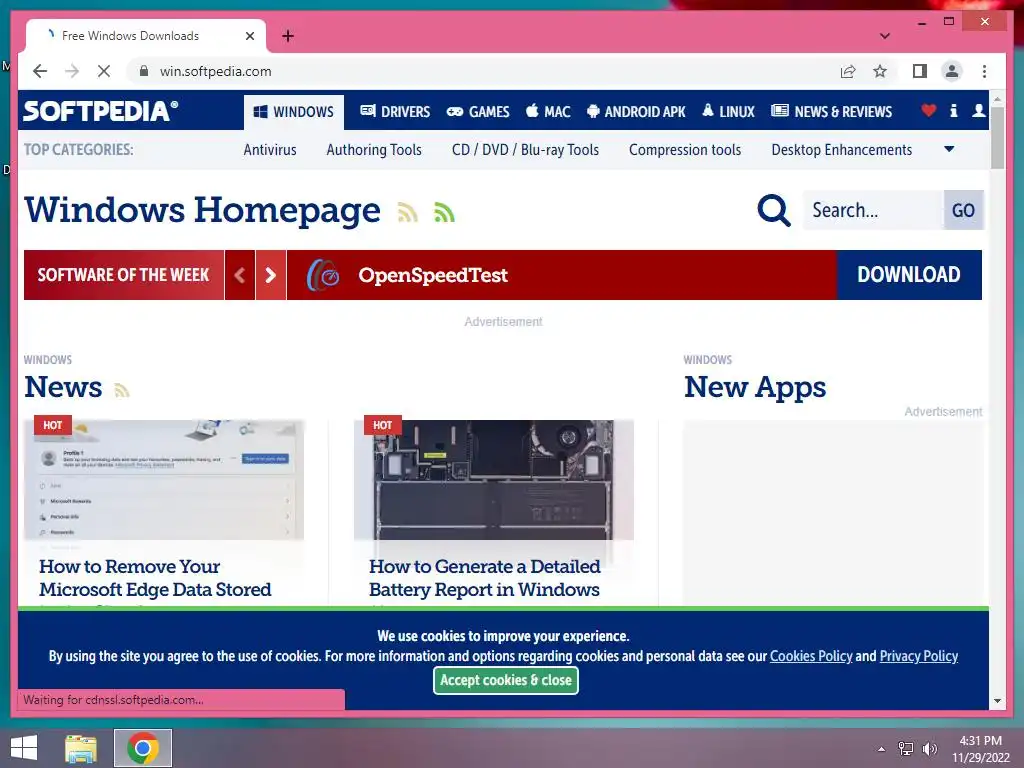The width and height of the screenshot is (1024, 768).
Task: Open the battery report article thumbnail
Action: coord(494,480)
